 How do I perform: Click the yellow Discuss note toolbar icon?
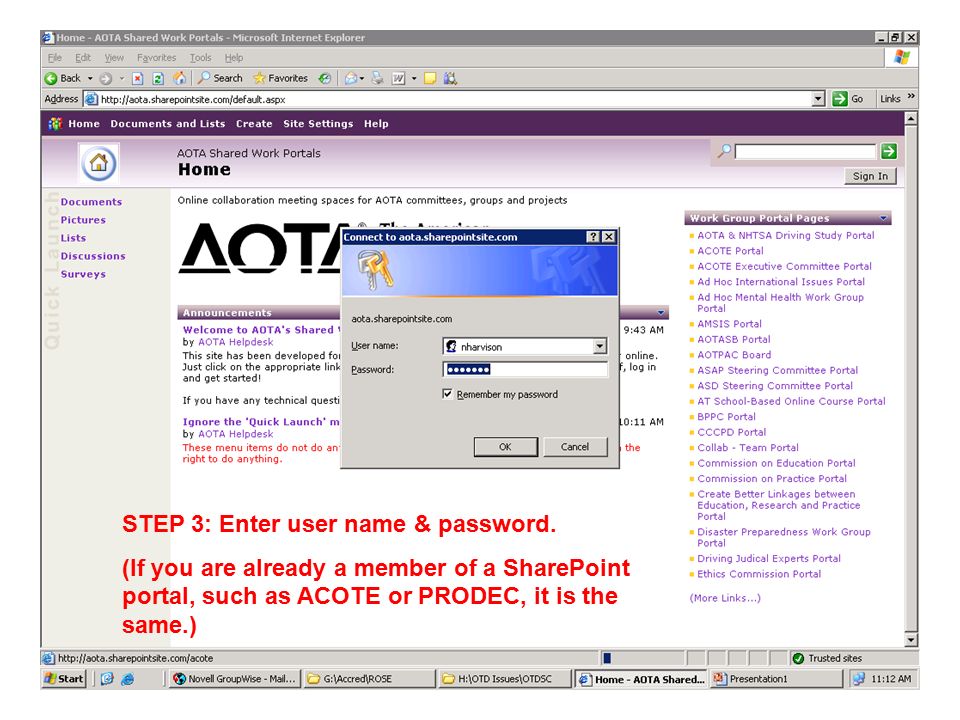pyautogui.click(x=430, y=78)
